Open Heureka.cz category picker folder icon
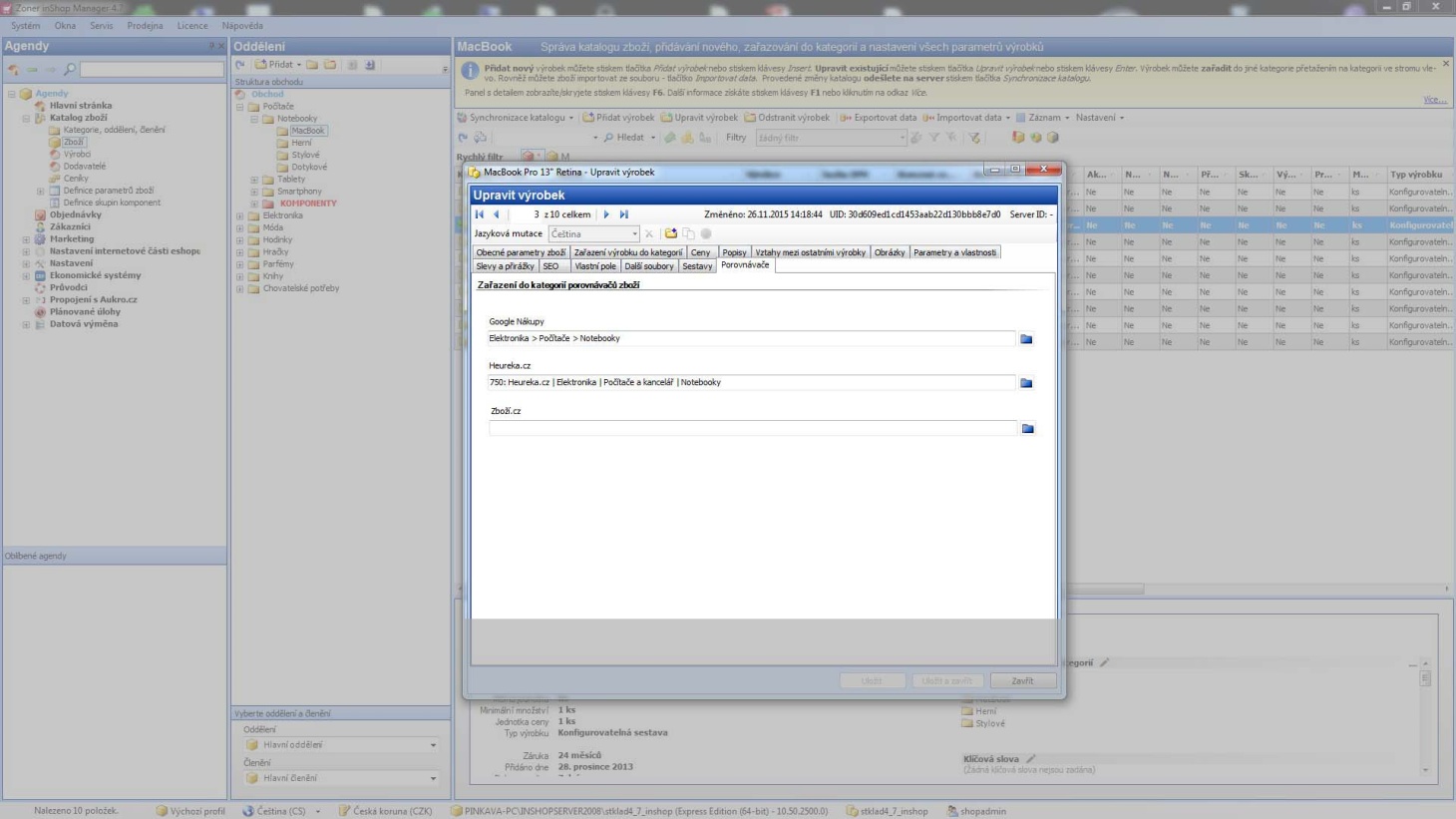This screenshot has height=819, width=1456. point(1026,383)
